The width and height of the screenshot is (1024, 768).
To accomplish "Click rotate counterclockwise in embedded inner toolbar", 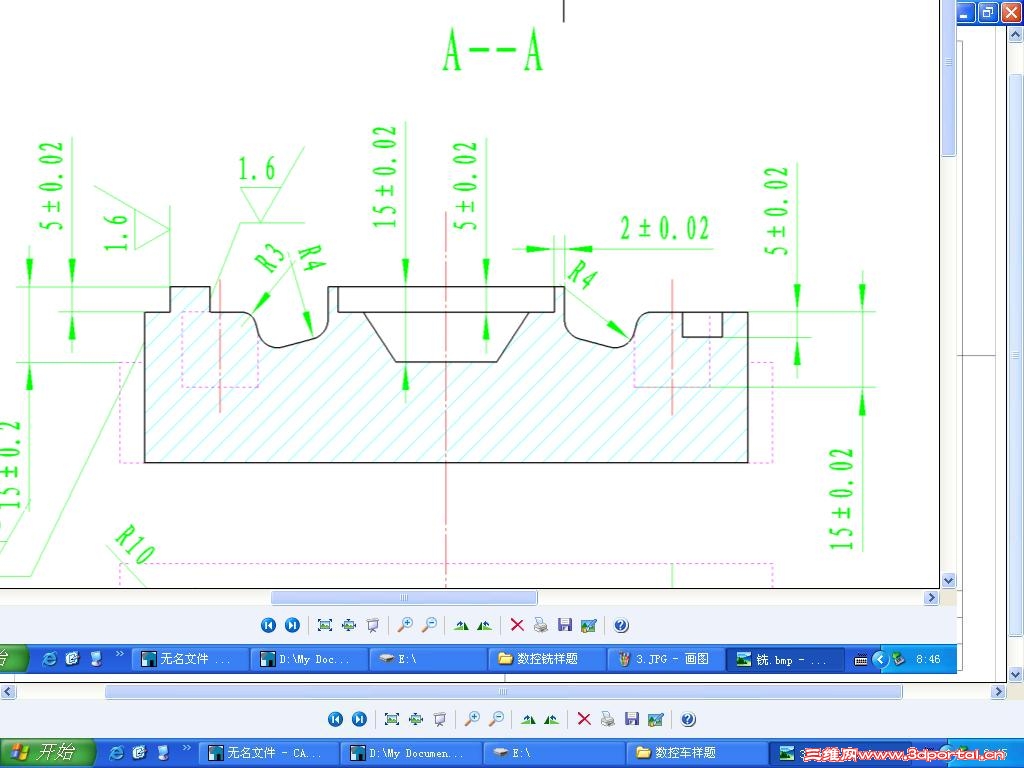I will click(485, 625).
